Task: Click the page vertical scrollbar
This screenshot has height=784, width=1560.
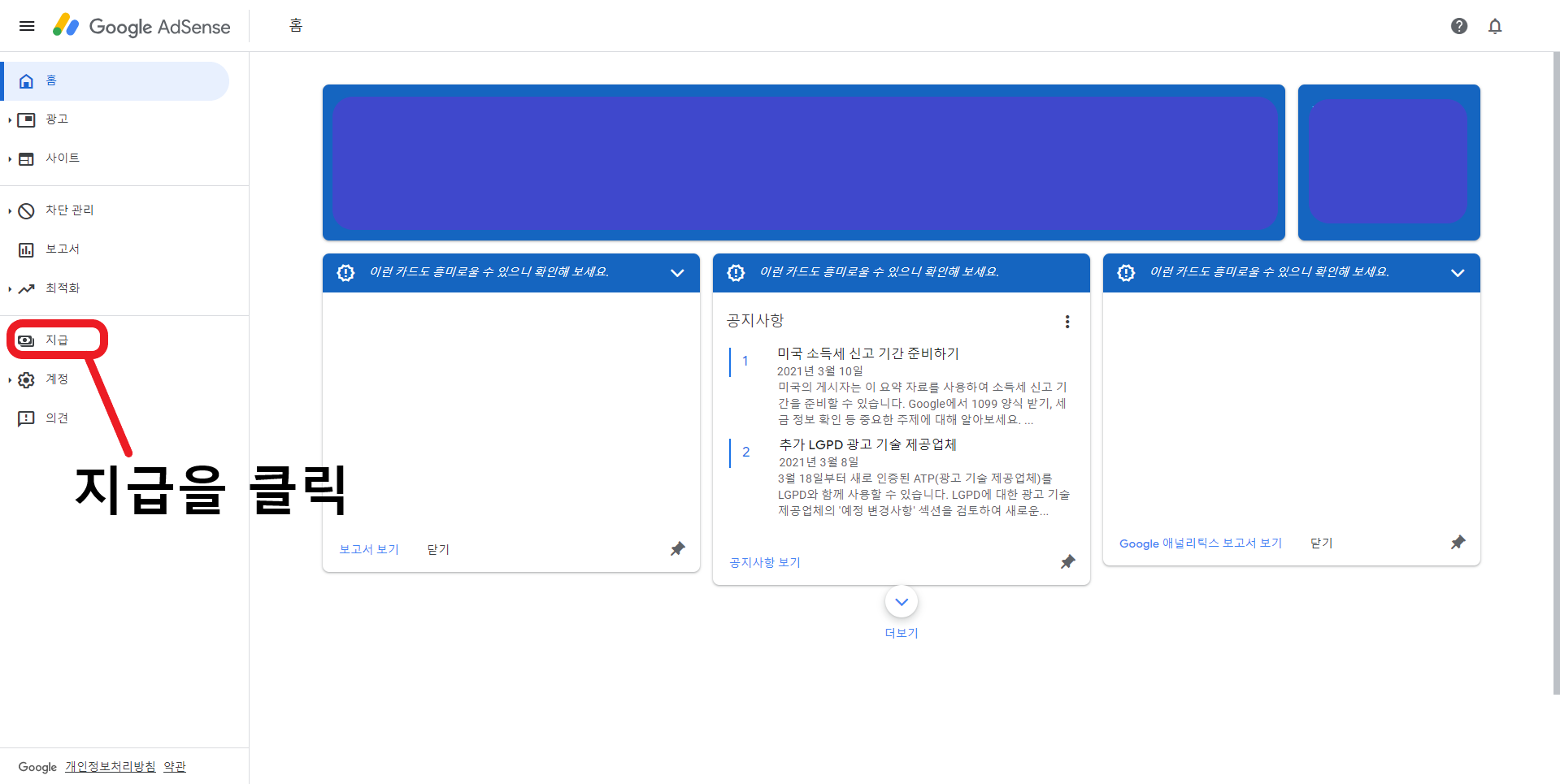Action: tap(1556, 374)
